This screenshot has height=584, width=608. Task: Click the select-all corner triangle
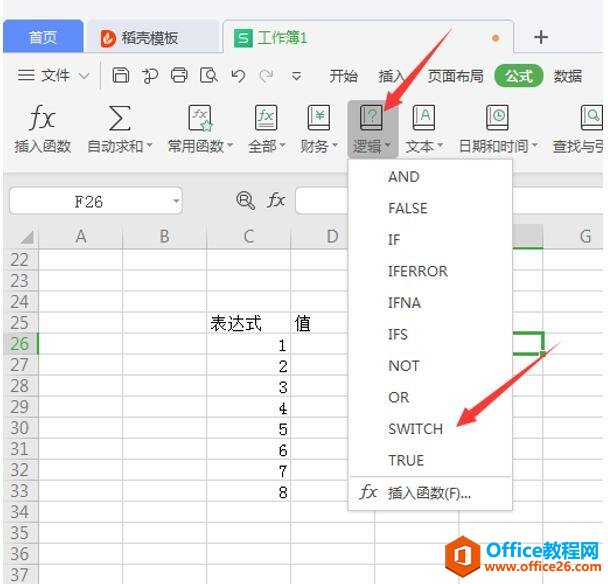tap(27, 237)
